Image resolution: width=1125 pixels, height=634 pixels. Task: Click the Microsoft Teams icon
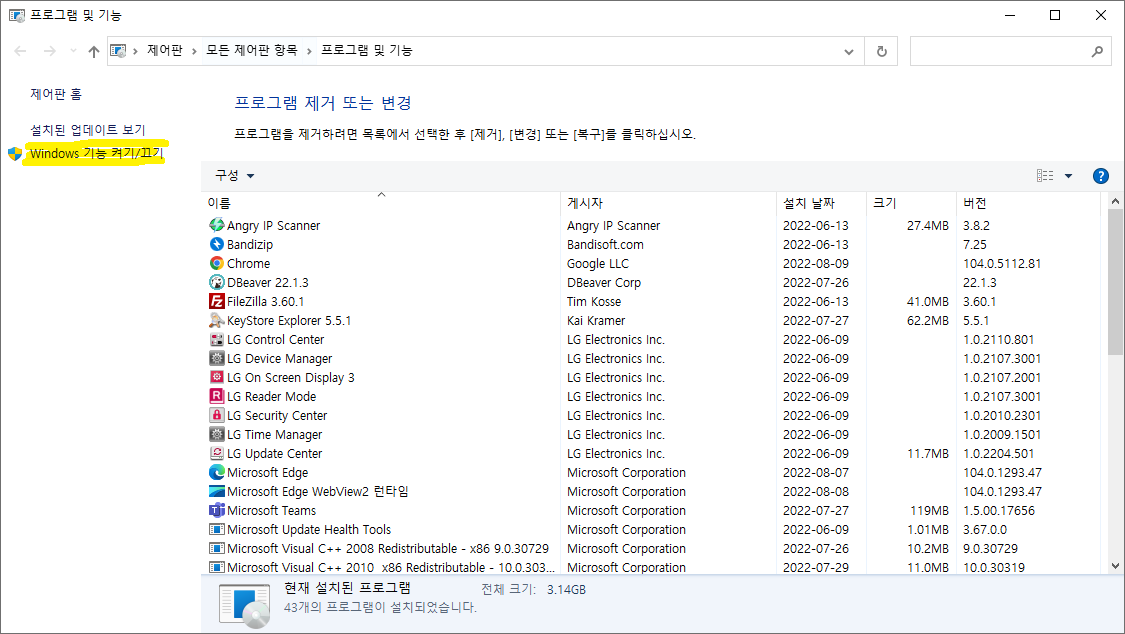click(217, 510)
